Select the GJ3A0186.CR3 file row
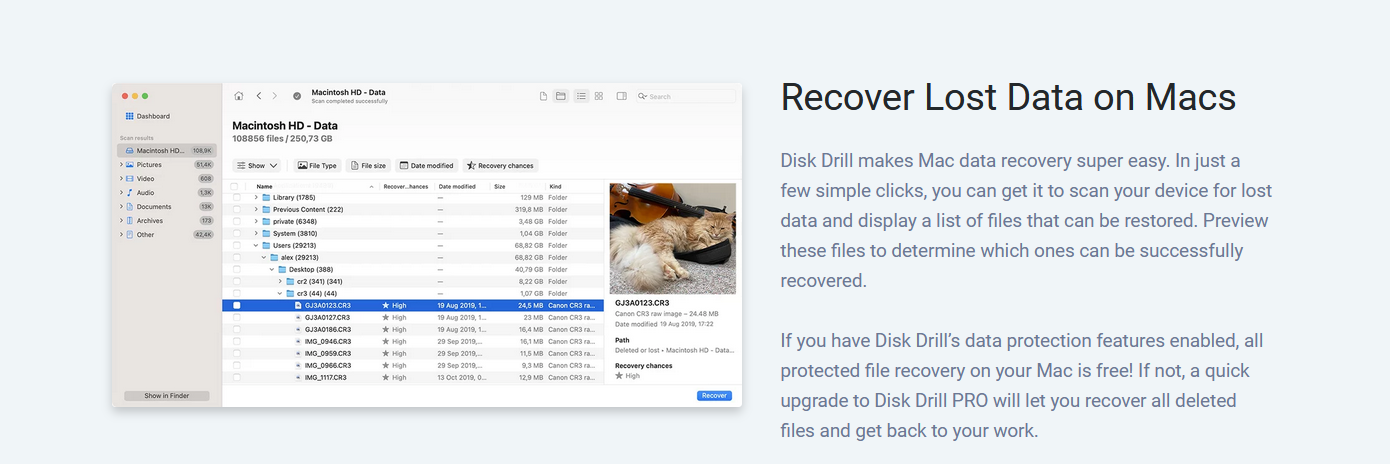Screen dimensions: 1390x464 [x=413, y=329]
